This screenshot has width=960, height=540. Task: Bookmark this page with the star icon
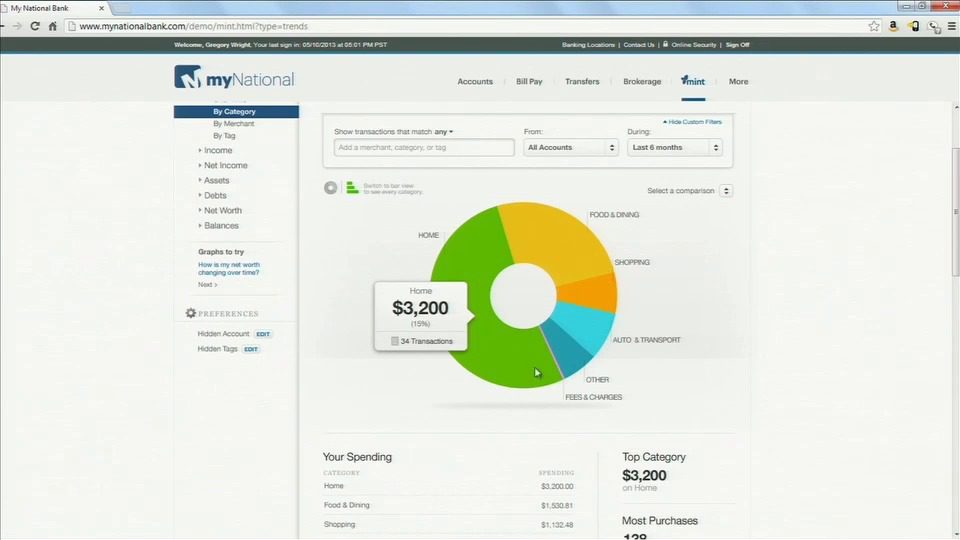pos(874,26)
